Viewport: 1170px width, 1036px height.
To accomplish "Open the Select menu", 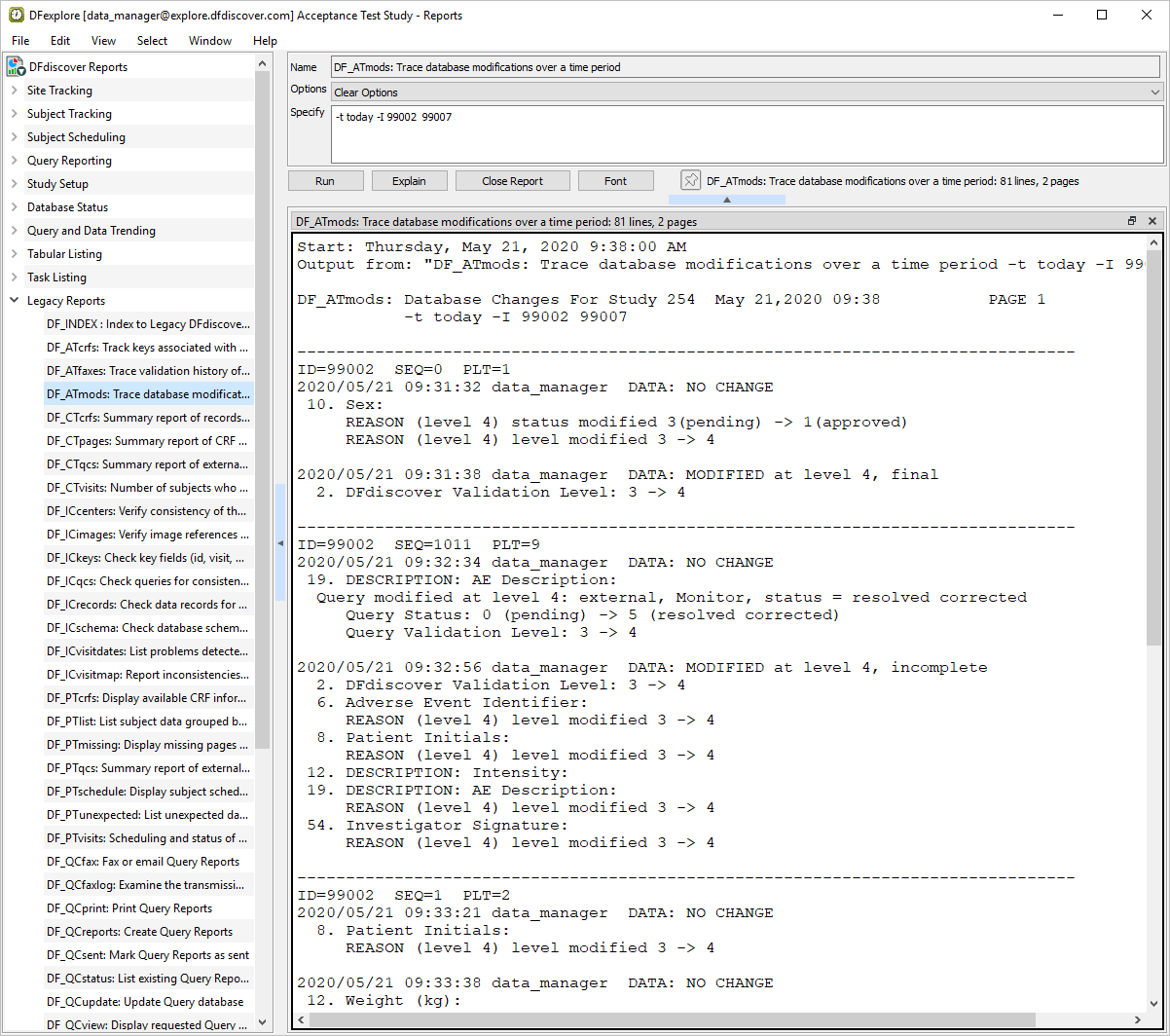I will pos(152,41).
